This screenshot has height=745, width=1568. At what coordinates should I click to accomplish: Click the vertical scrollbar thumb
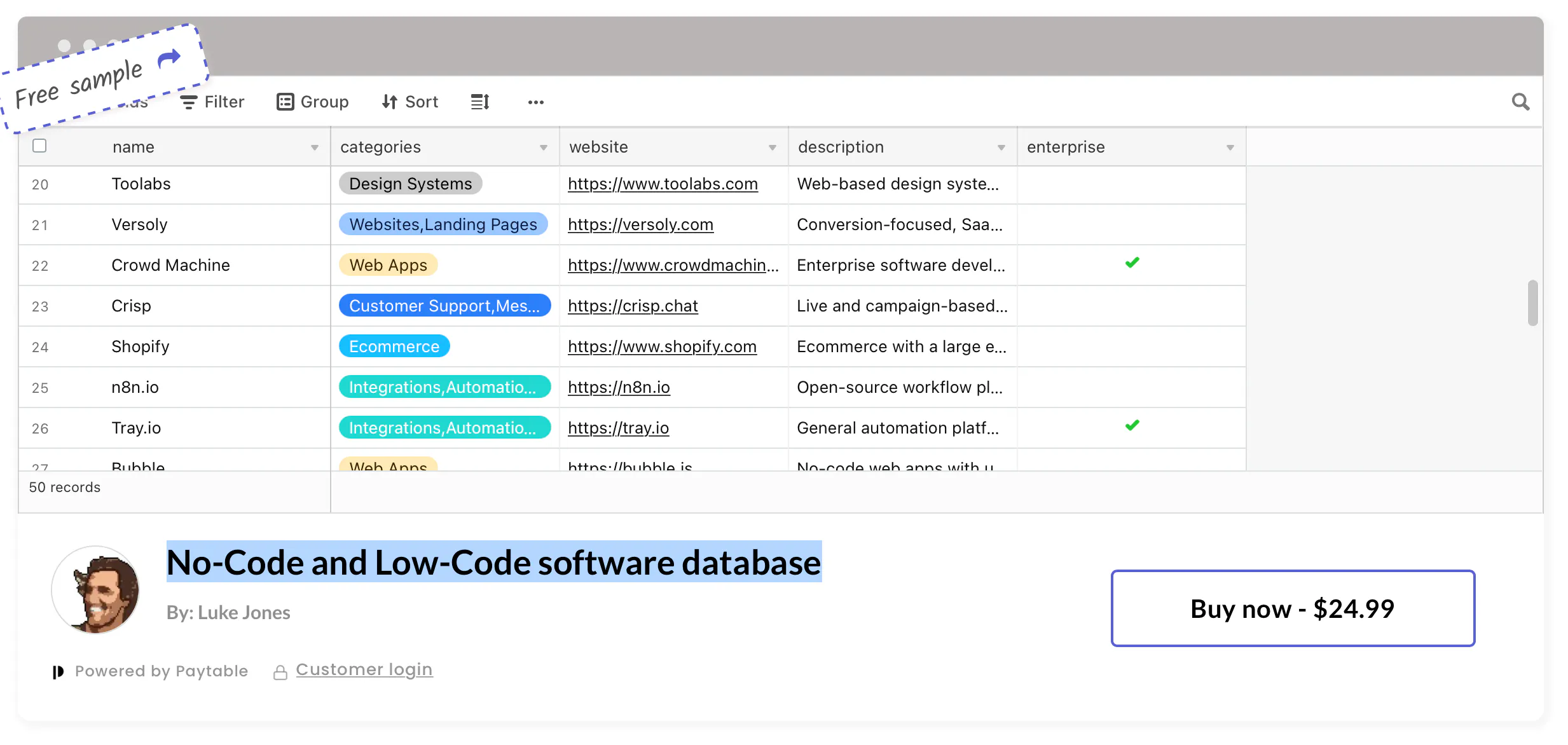pyautogui.click(x=1533, y=303)
